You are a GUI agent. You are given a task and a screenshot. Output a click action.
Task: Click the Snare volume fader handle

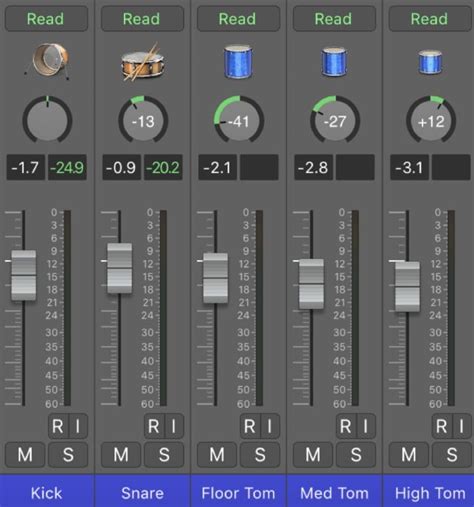coord(119,268)
